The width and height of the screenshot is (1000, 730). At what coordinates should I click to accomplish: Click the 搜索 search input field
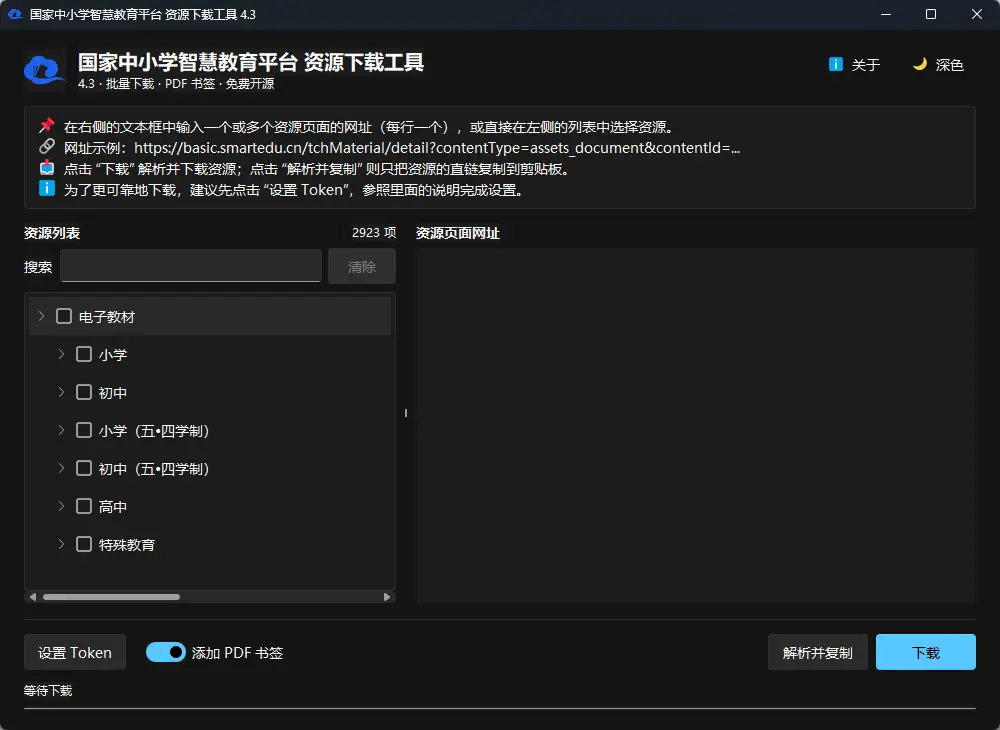pos(191,266)
